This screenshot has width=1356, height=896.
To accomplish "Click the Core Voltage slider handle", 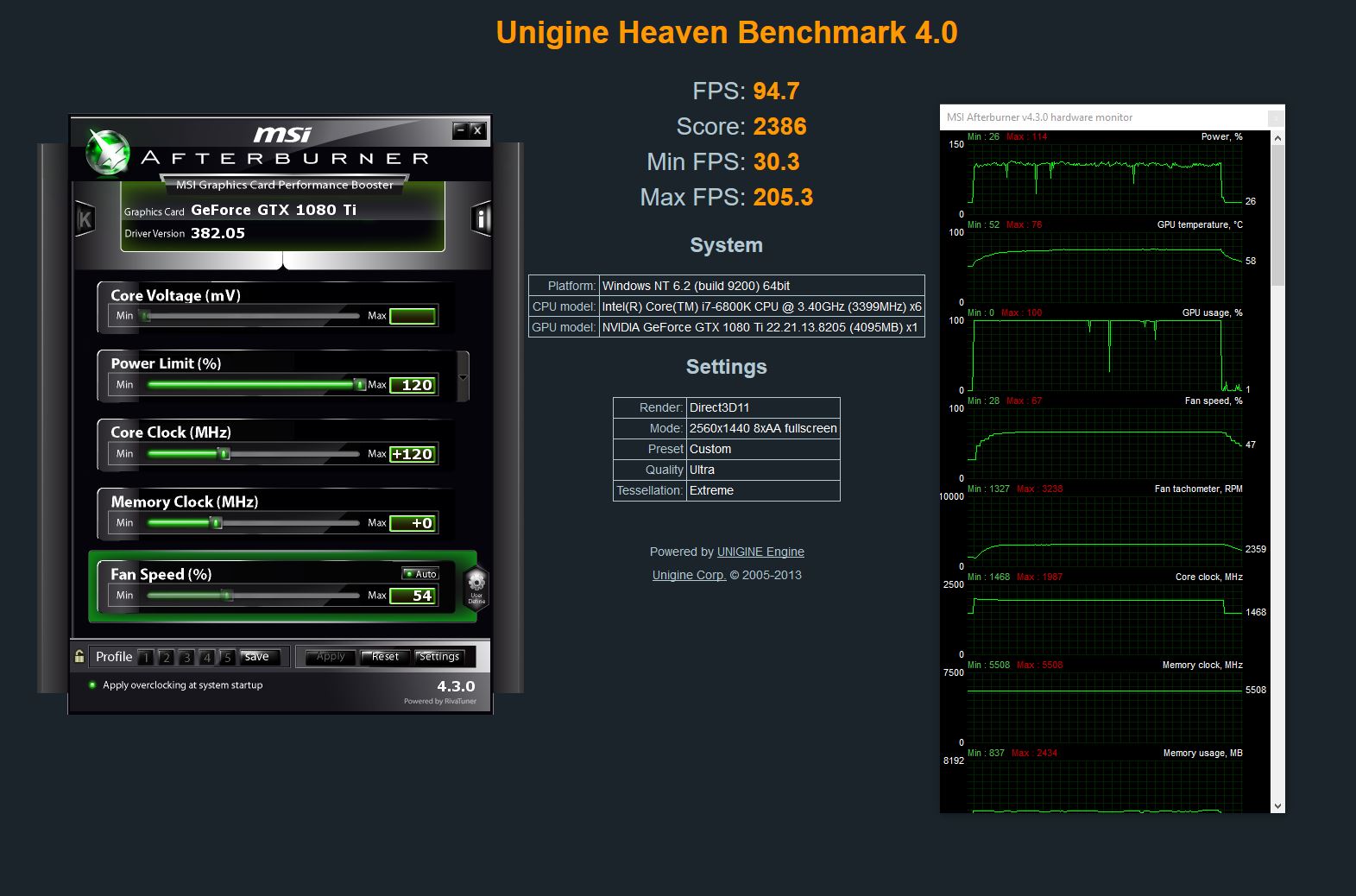I will click(145, 316).
